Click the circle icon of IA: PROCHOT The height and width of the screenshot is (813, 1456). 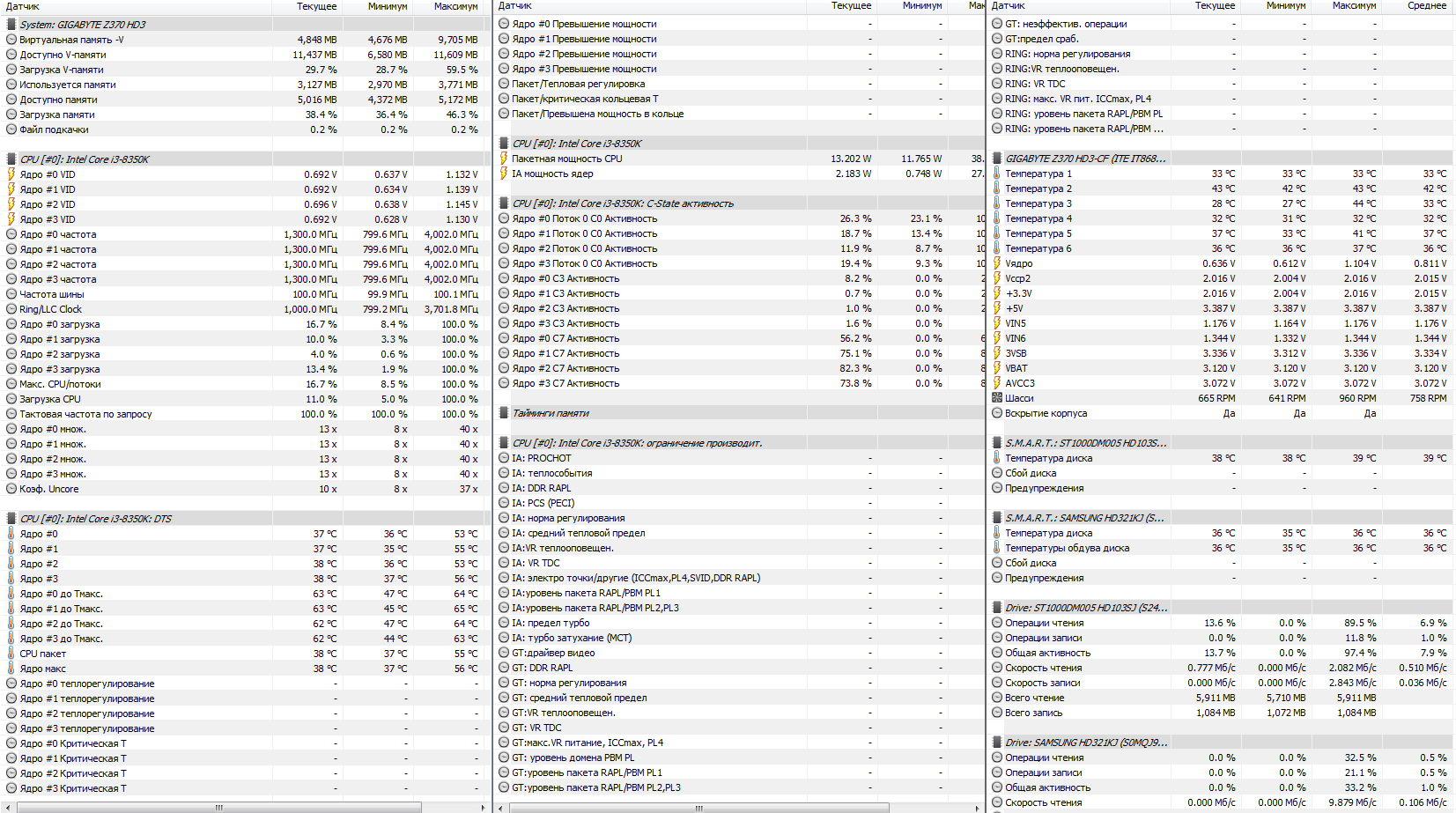click(x=504, y=458)
